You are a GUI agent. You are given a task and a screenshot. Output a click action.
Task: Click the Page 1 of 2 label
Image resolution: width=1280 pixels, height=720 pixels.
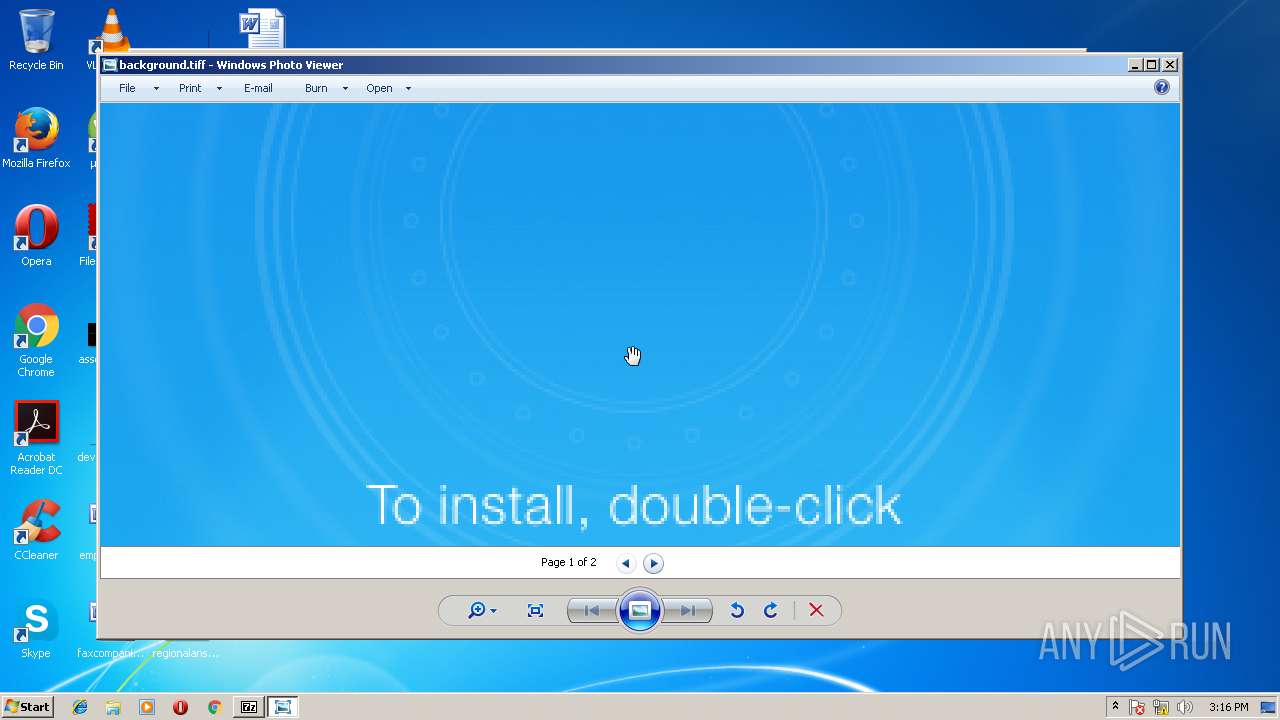[x=568, y=562]
